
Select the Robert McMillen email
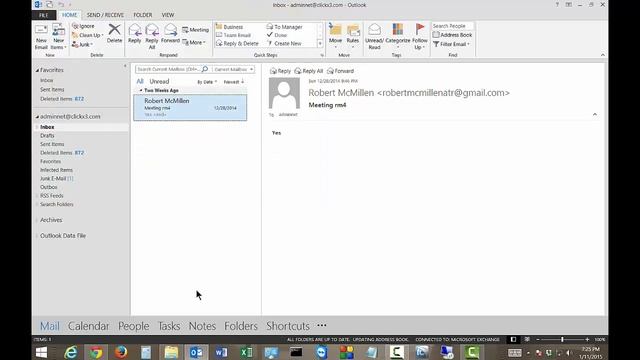tap(190, 108)
